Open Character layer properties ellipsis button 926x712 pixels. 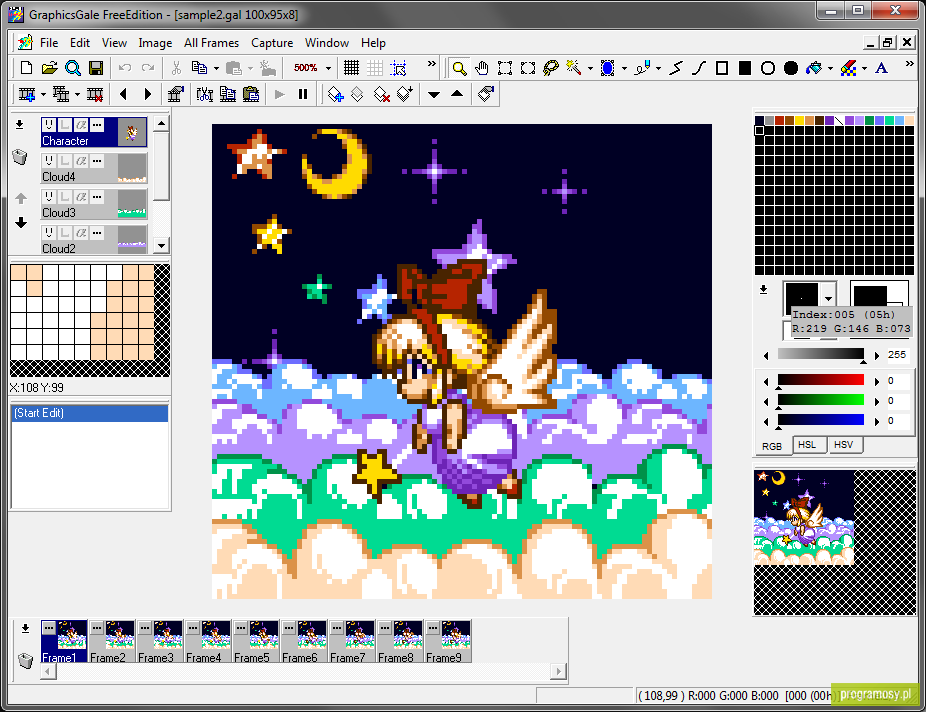(97, 125)
